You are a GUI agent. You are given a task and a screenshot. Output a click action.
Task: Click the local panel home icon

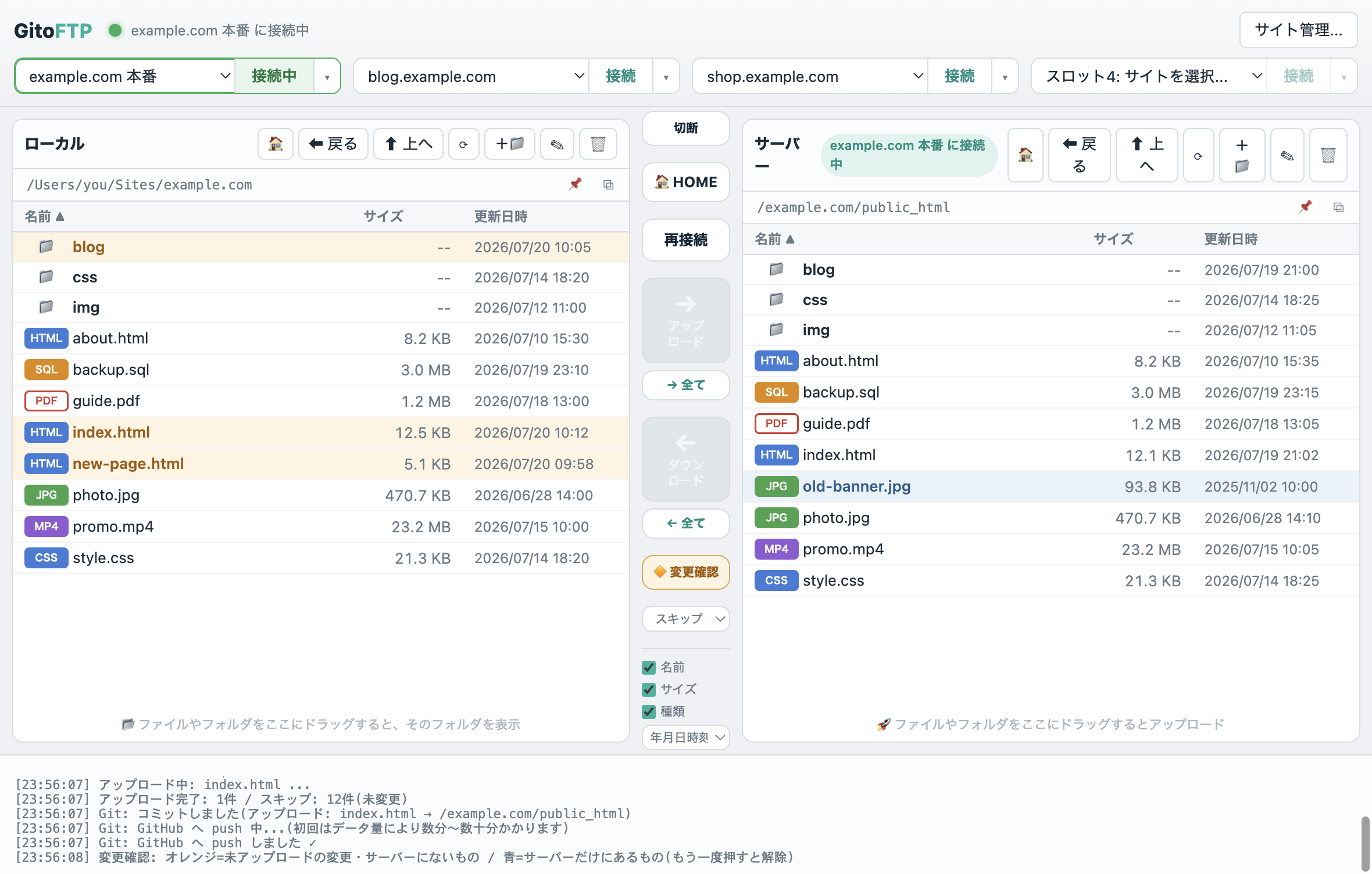pyautogui.click(x=276, y=144)
